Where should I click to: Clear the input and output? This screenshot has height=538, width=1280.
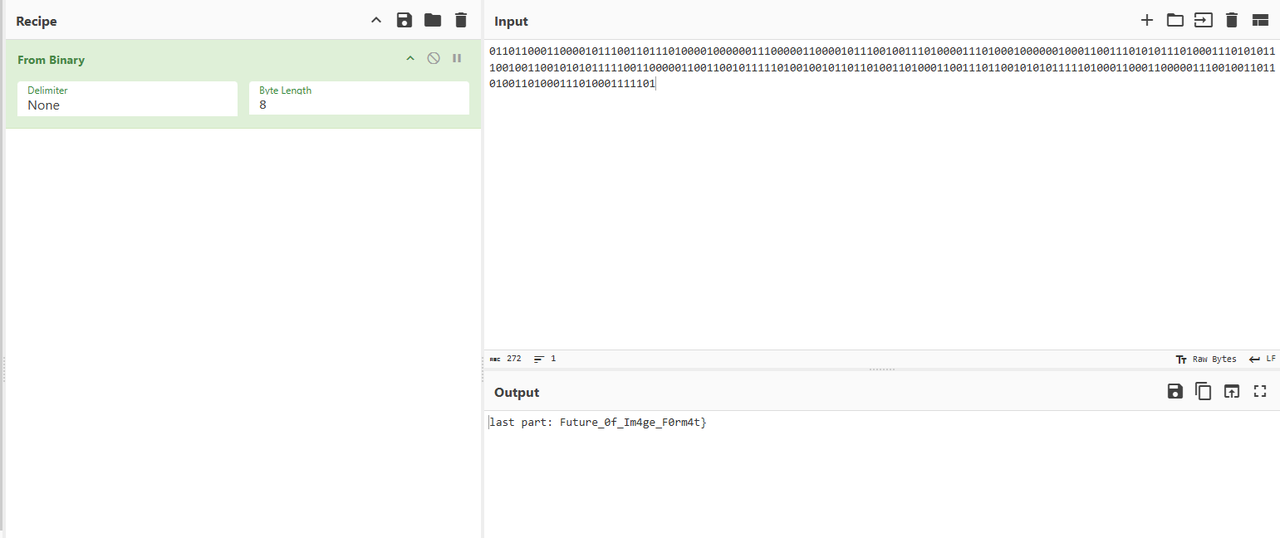1232,20
